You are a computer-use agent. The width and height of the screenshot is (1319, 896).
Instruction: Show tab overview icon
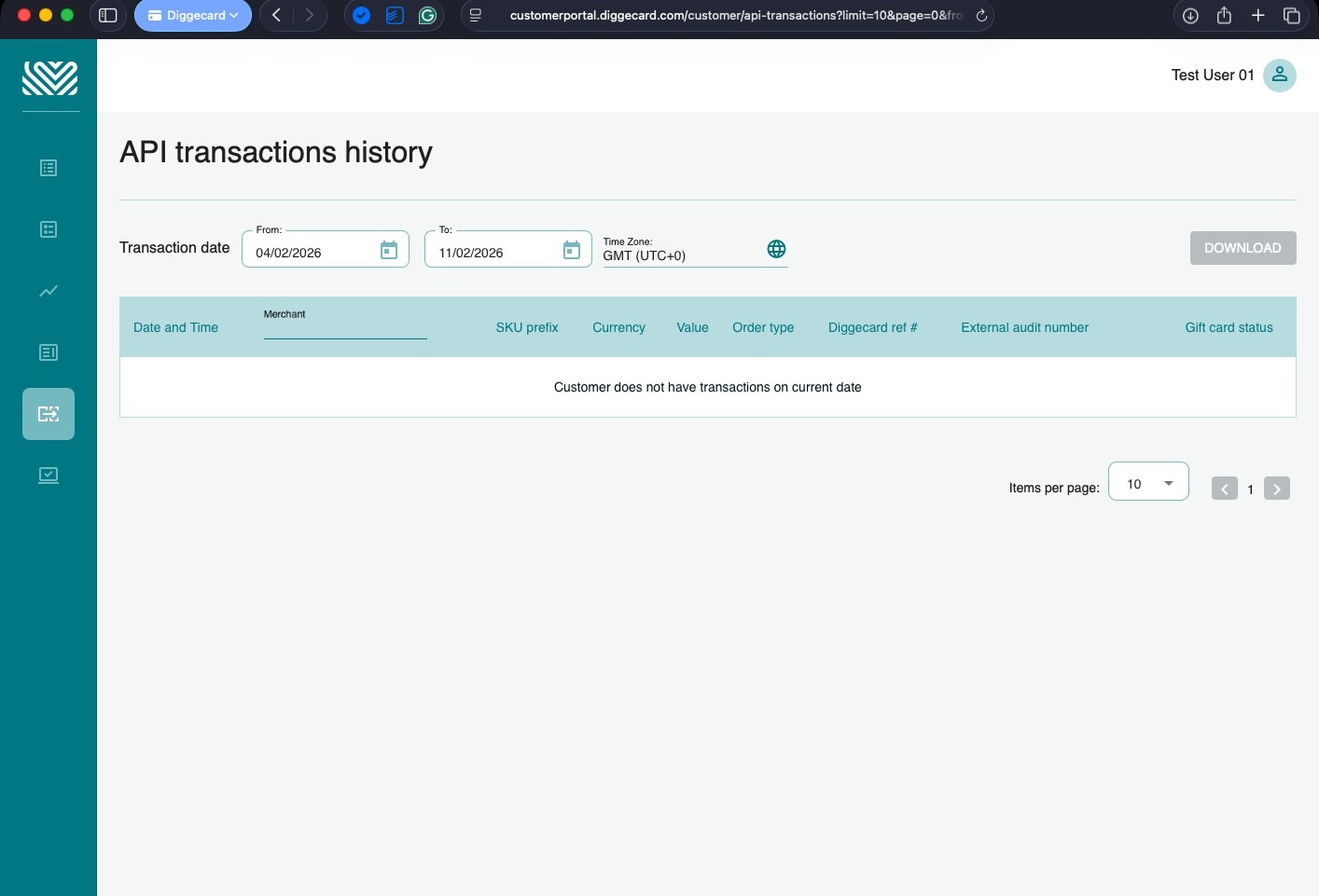coord(1292,16)
